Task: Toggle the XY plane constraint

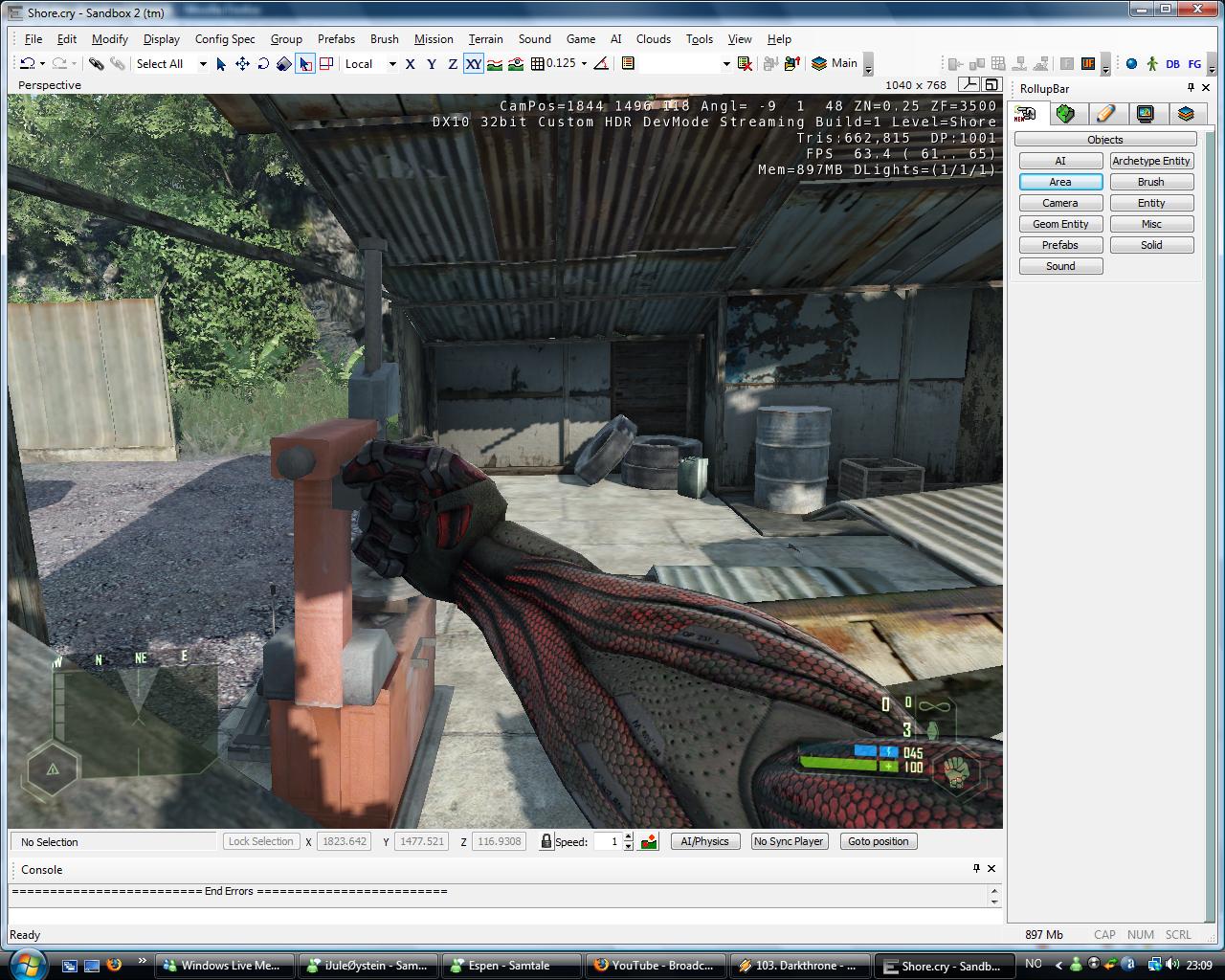Action: tap(474, 63)
